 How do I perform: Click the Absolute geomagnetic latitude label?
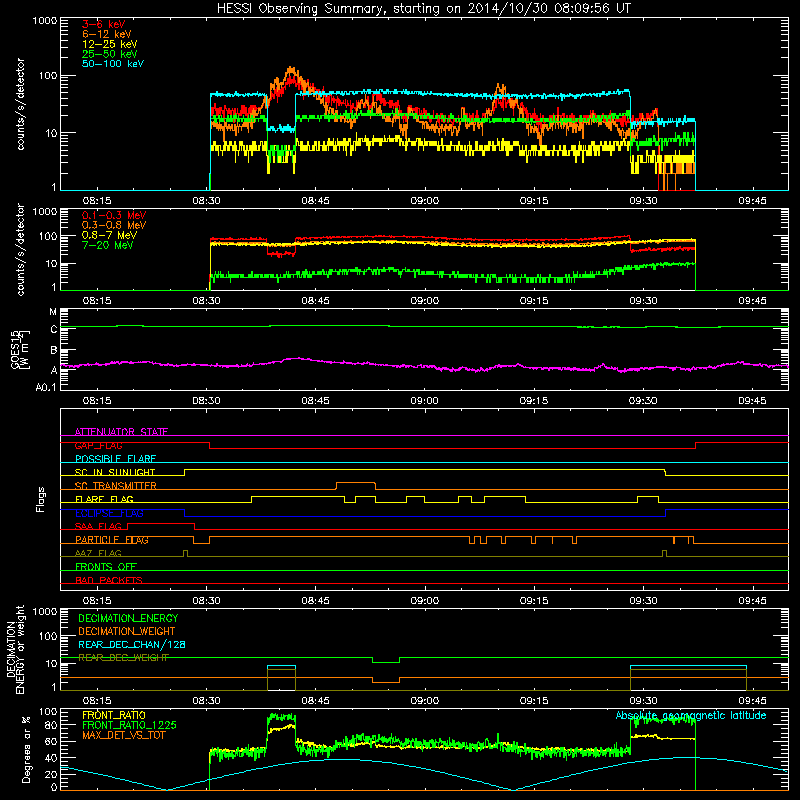point(691,715)
